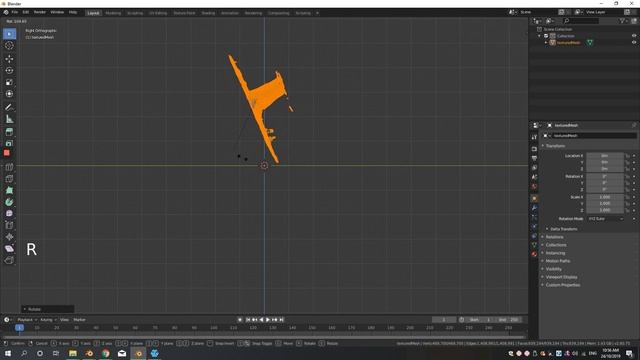Toggle lock on Scale X

click(x=627, y=197)
